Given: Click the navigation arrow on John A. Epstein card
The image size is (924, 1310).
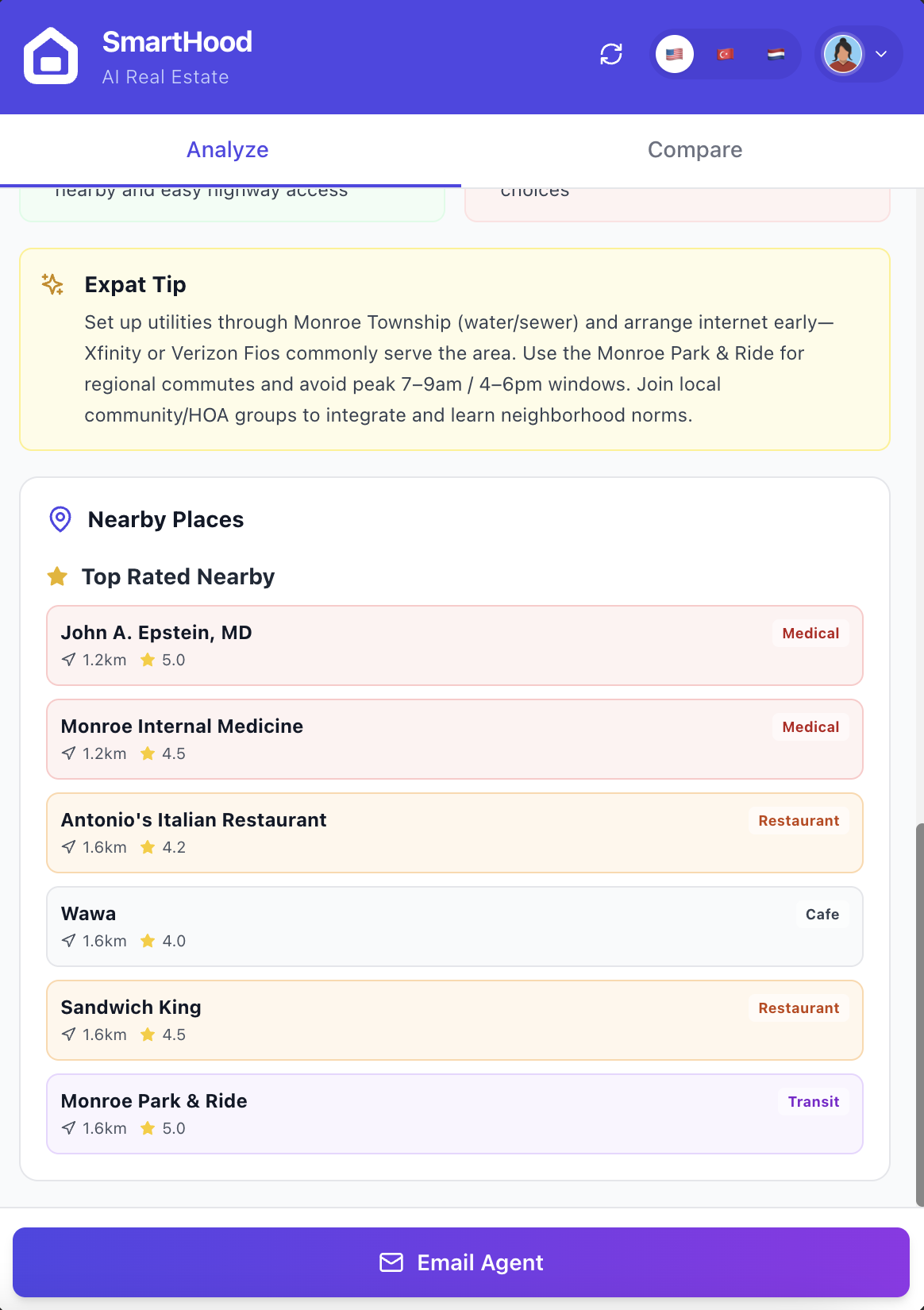Looking at the screenshot, I should (x=67, y=659).
